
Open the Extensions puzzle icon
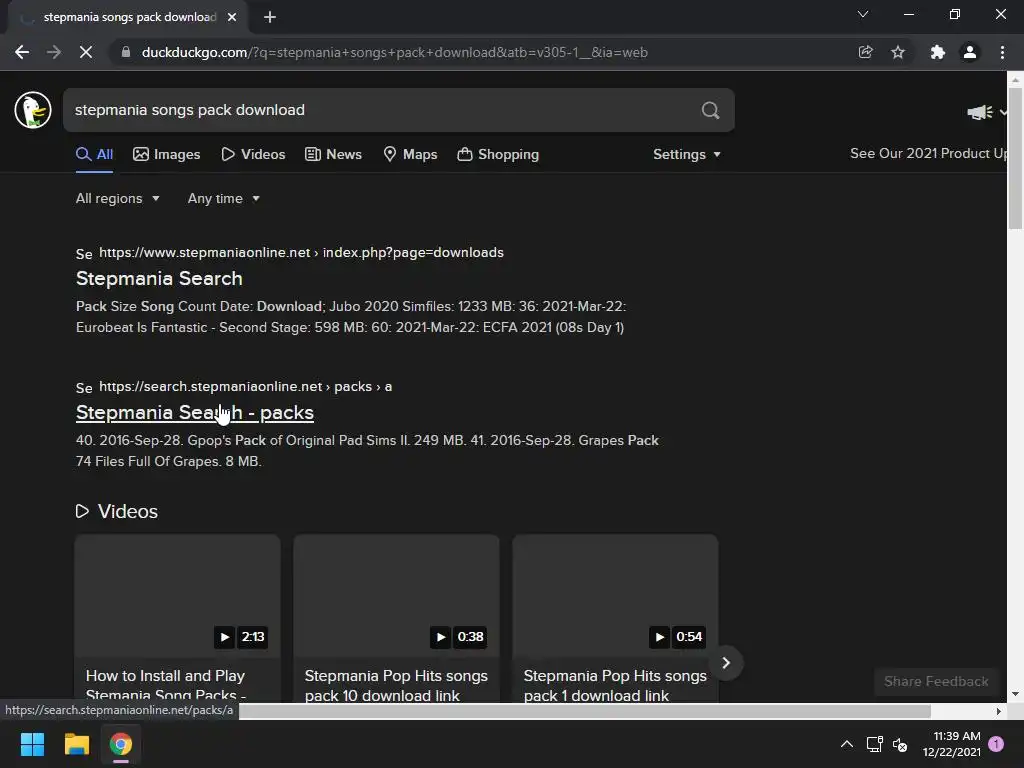click(x=938, y=52)
